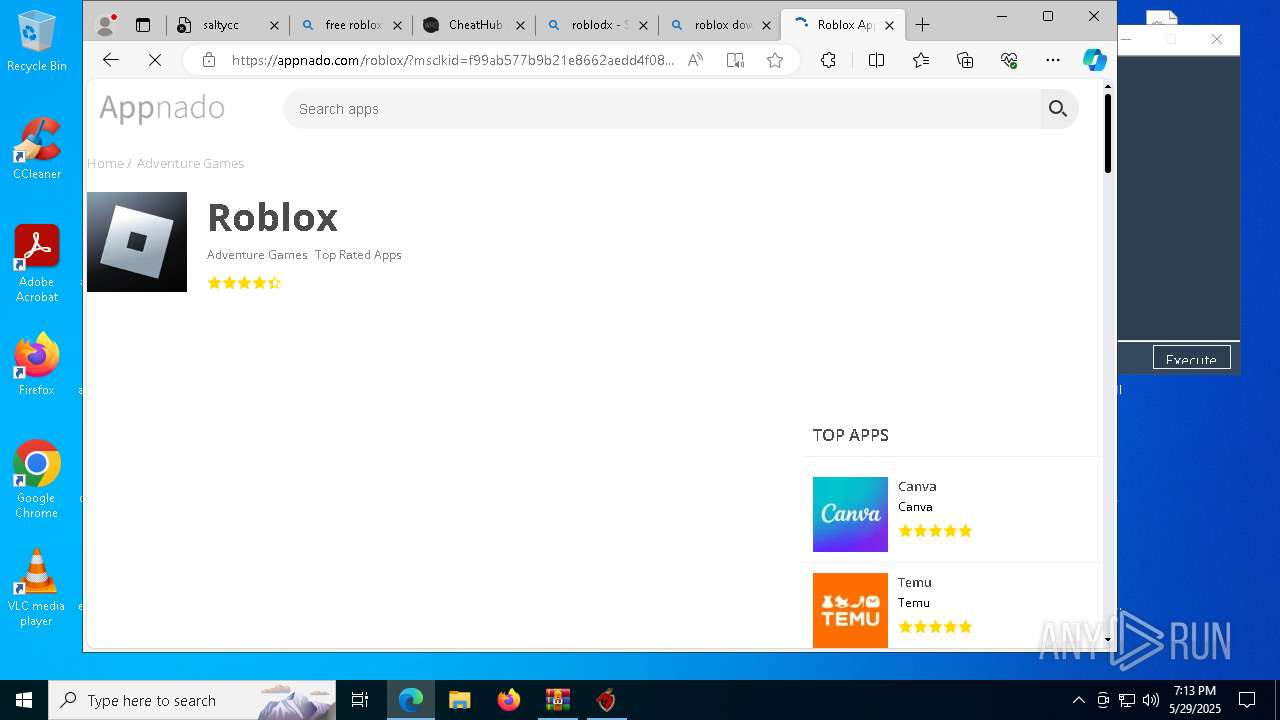
Task: Click the scrollbar down arrow
Action: [1108, 640]
